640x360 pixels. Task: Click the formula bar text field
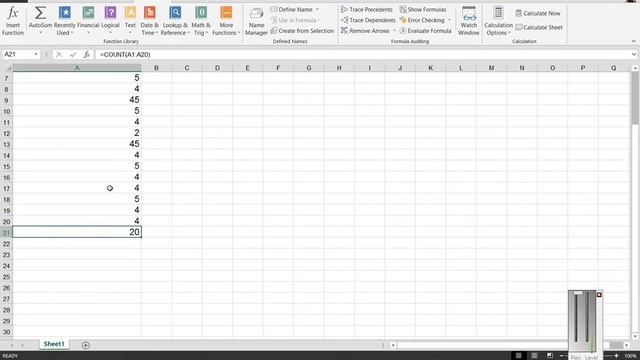pos(362,54)
